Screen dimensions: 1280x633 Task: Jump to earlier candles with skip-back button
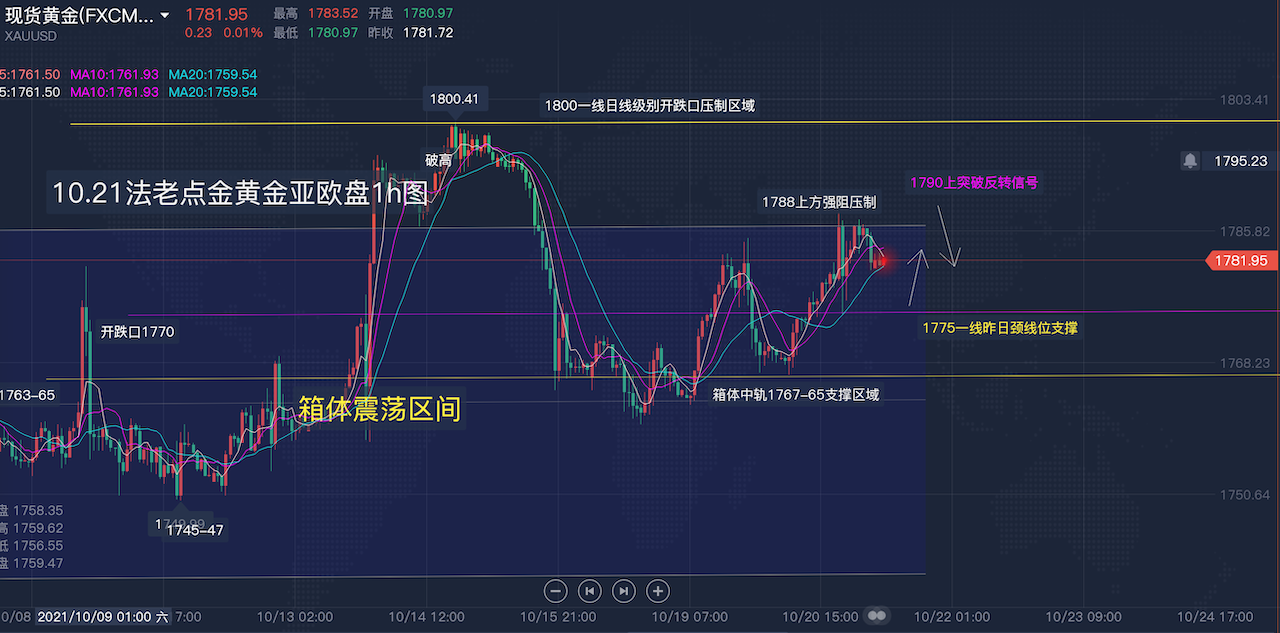(590, 591)
